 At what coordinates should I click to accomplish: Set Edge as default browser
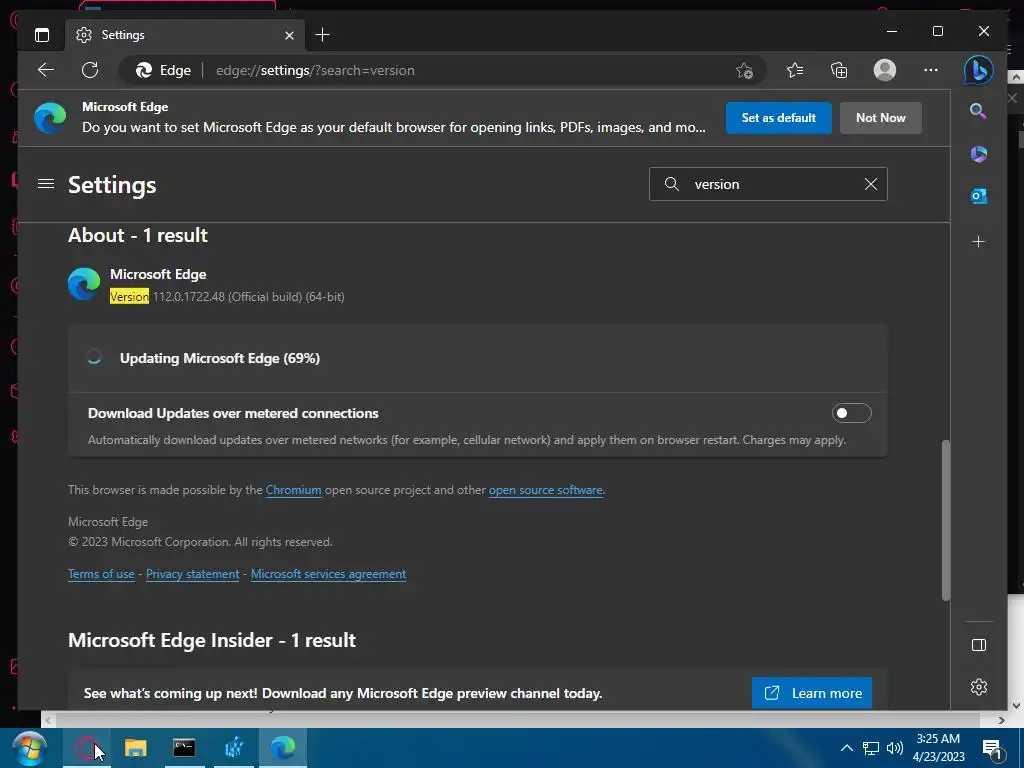click(x=778, y=118)
